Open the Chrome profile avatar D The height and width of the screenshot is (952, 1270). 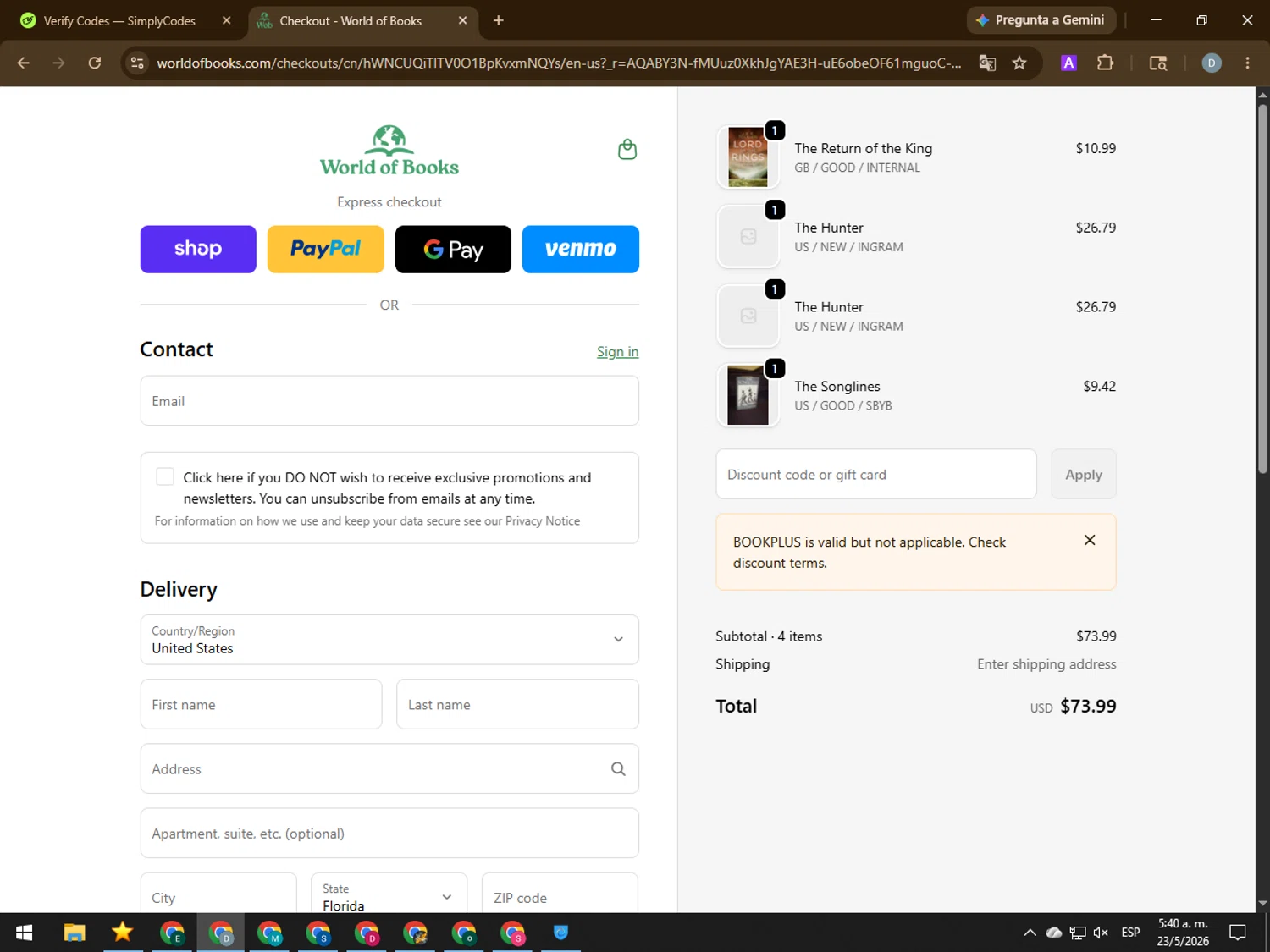1212,63
